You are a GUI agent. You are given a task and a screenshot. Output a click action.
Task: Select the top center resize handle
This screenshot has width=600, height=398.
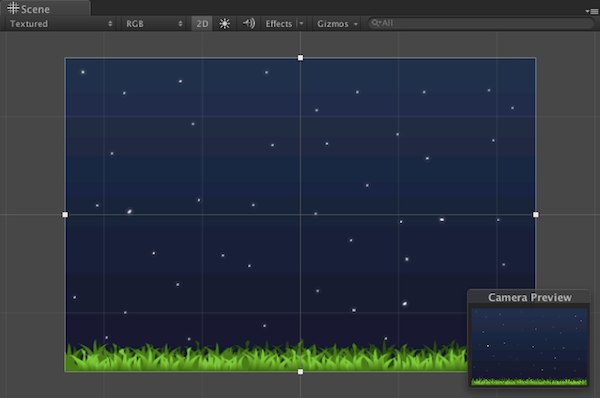[x=300, y=58]
